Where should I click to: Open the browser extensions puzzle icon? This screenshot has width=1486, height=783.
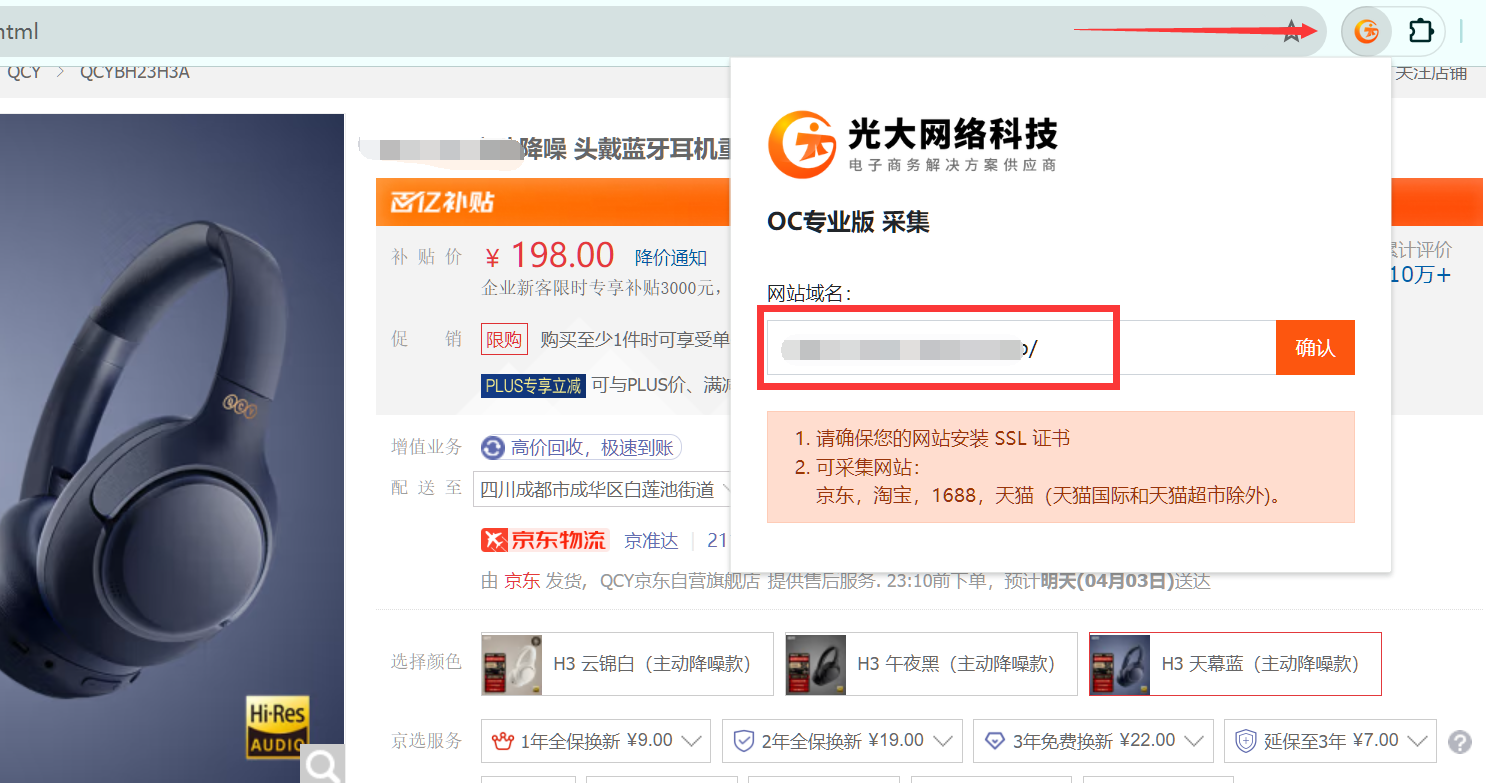(x=1421, y=32)
